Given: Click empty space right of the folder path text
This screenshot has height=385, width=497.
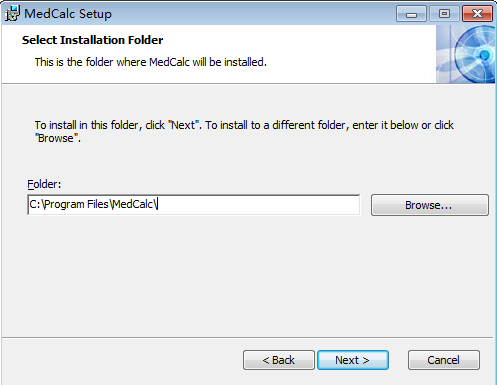Looking at the screenshot, I should click(258, 205).
